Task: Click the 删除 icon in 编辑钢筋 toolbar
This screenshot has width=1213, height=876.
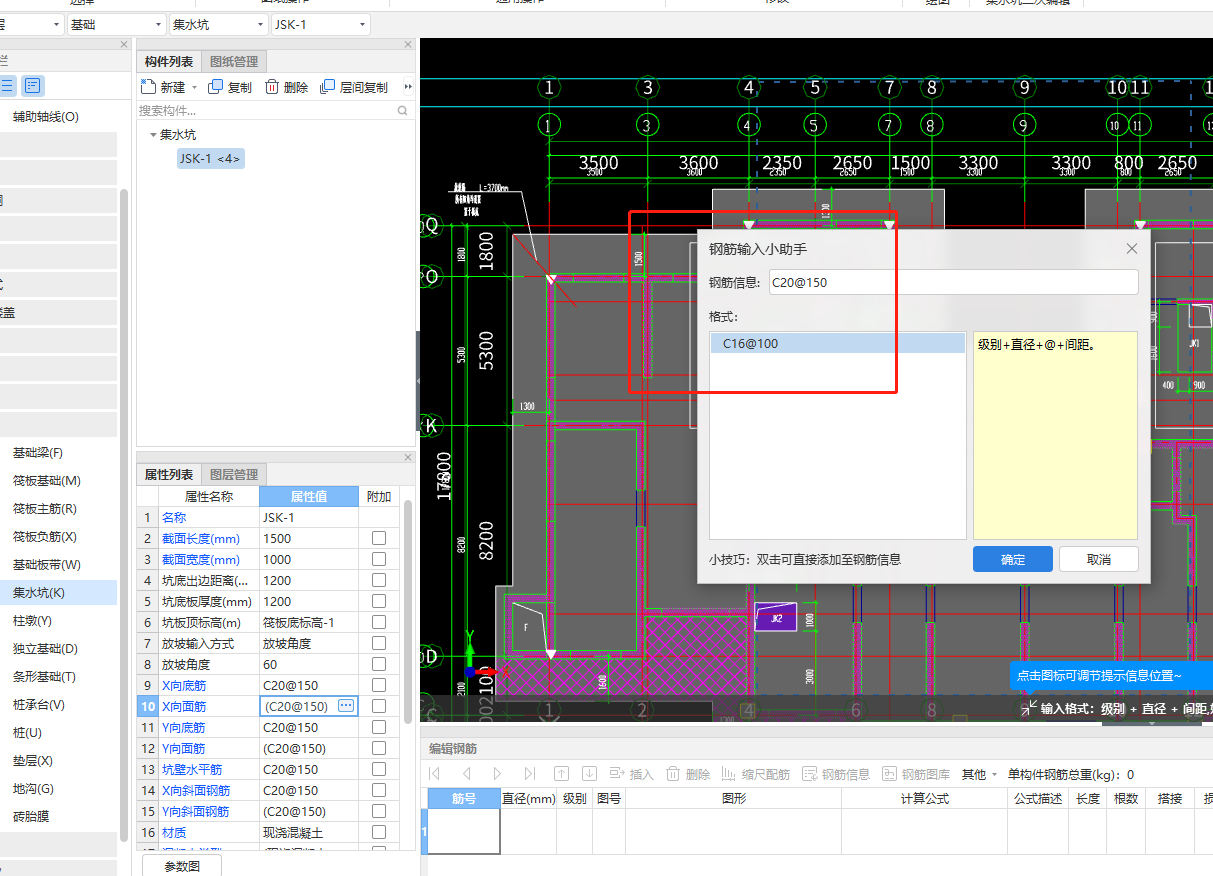Action: click(673, 774)
